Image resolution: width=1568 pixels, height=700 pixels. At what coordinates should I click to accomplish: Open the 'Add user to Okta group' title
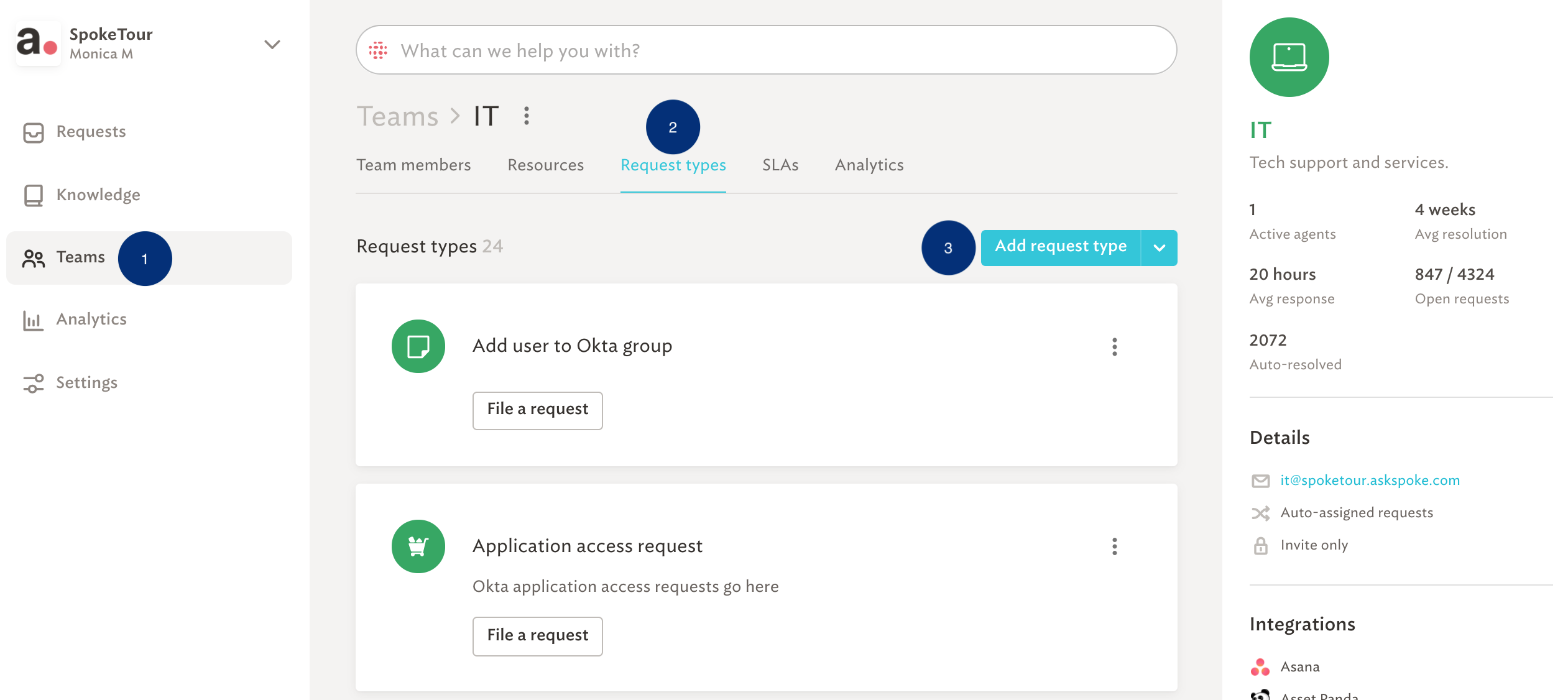tap(572, 346)
